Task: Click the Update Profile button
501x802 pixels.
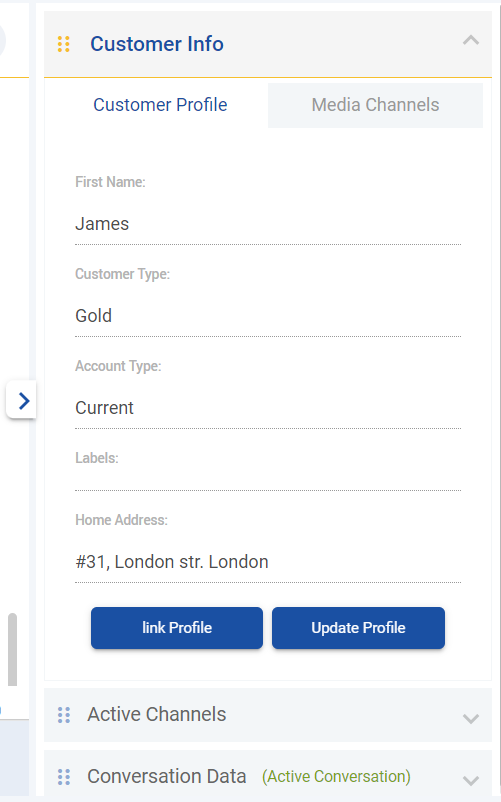Action: click(x=358, y=628)
